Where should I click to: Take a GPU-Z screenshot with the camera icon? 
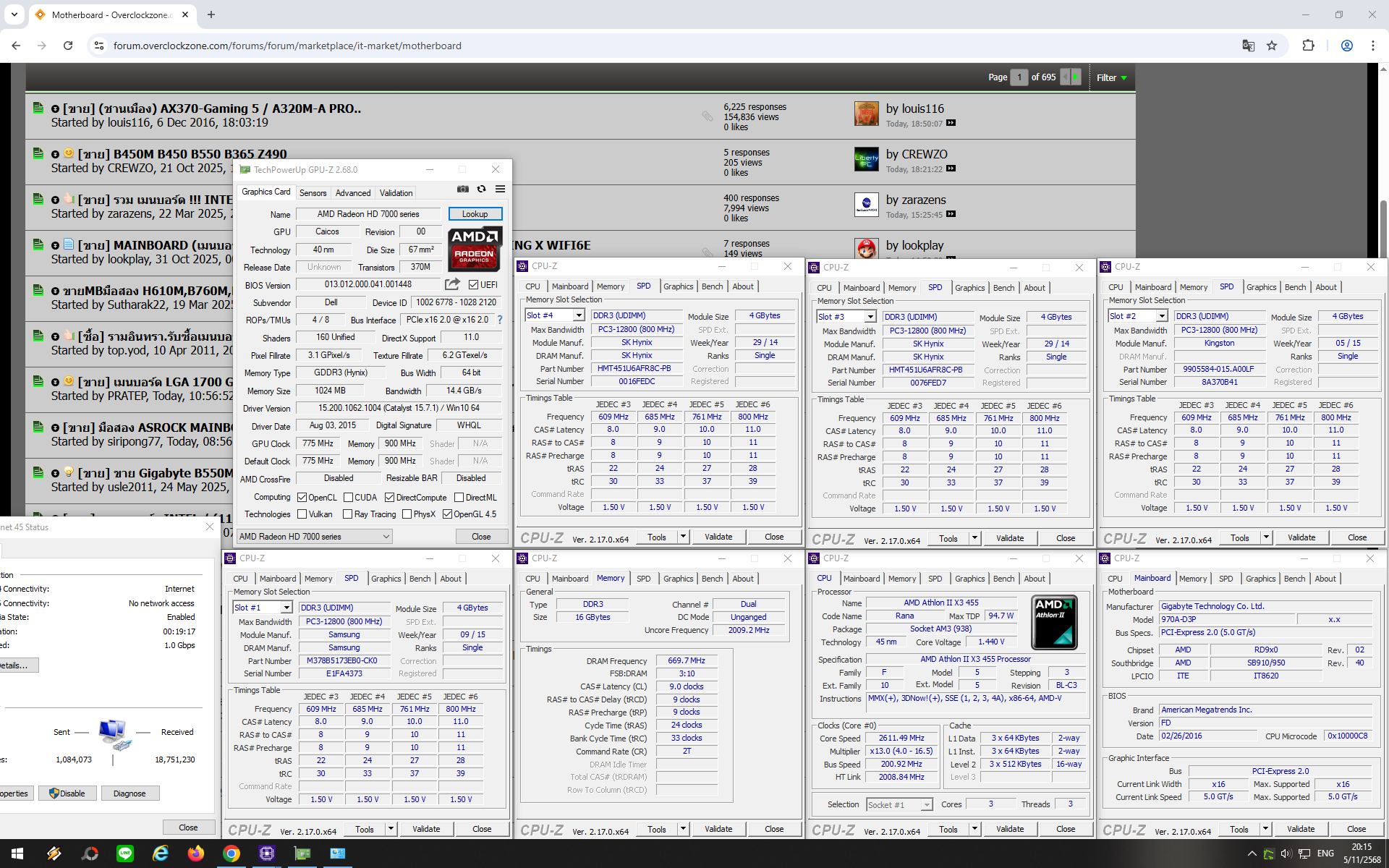click(463, 189)
